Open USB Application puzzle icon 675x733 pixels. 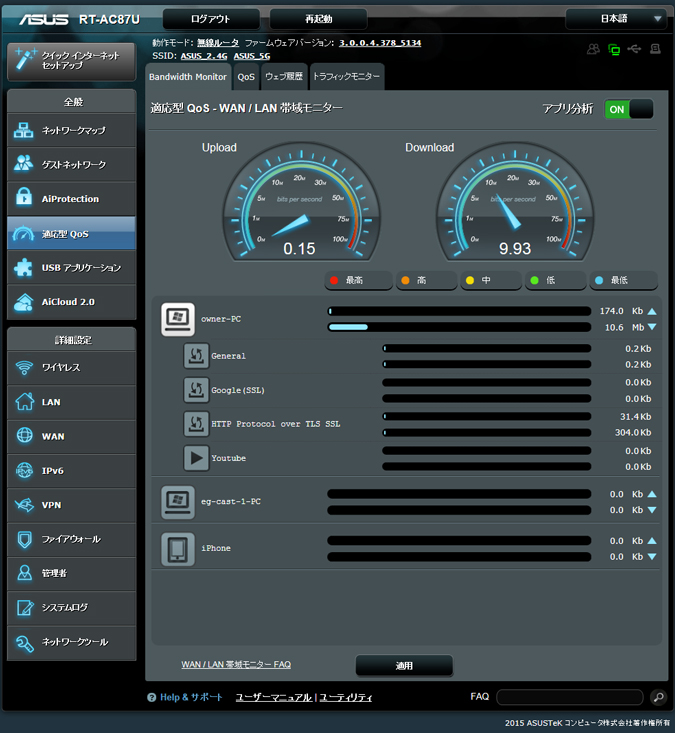[23, 267]
